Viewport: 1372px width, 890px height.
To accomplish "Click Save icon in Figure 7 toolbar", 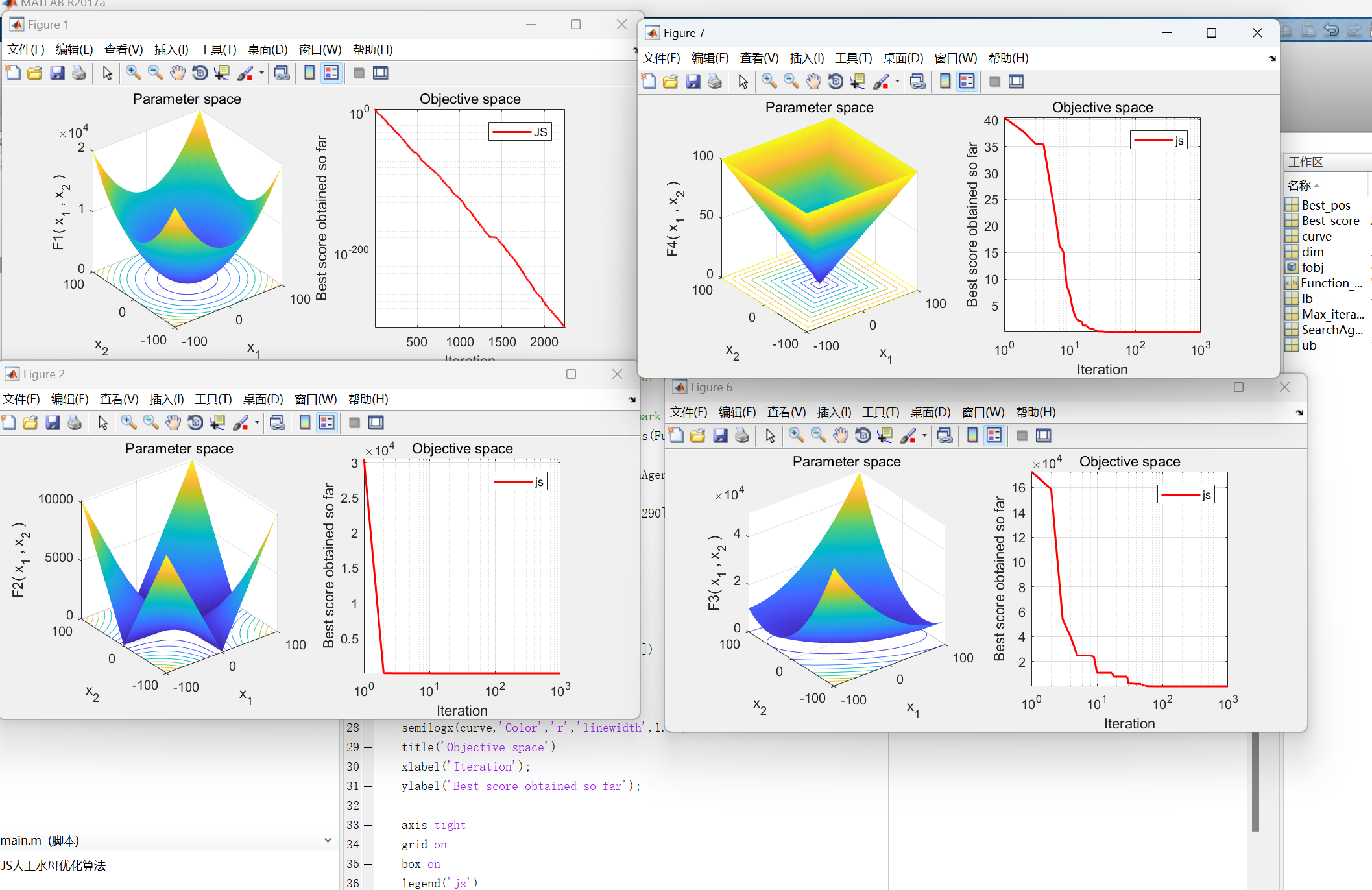I will (x=693, y=82).
